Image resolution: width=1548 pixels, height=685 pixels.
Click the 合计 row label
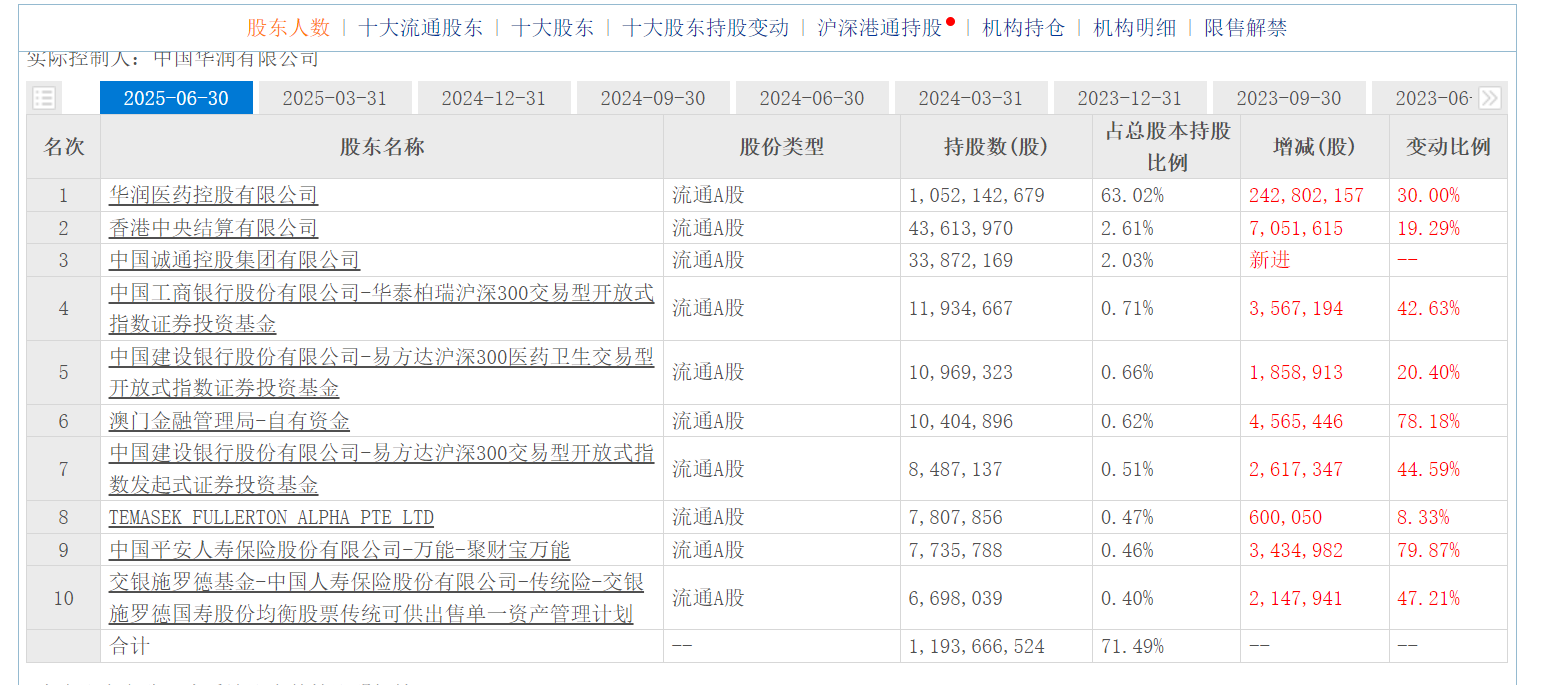(x=129, y=646)
